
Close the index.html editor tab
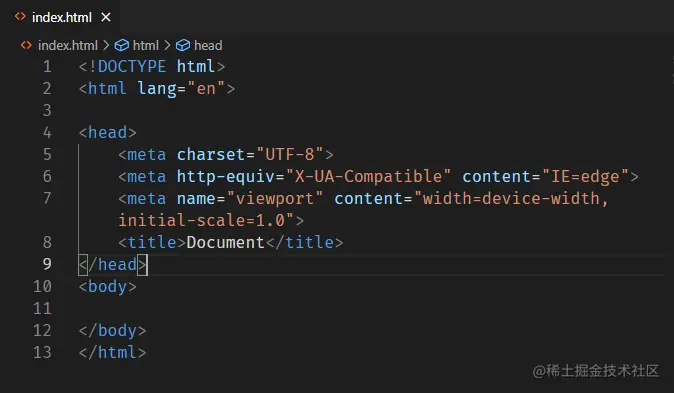[106, 17]
